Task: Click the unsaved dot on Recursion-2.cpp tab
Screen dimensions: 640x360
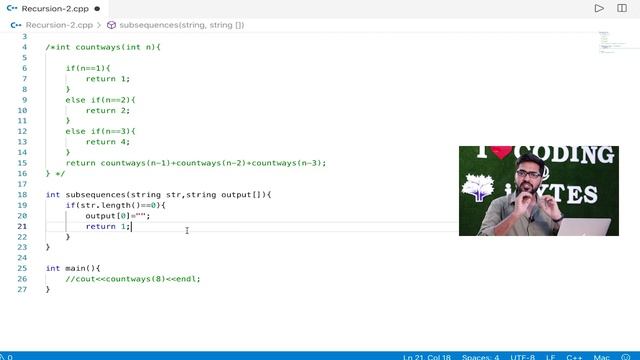Action: tap(97, 9)
